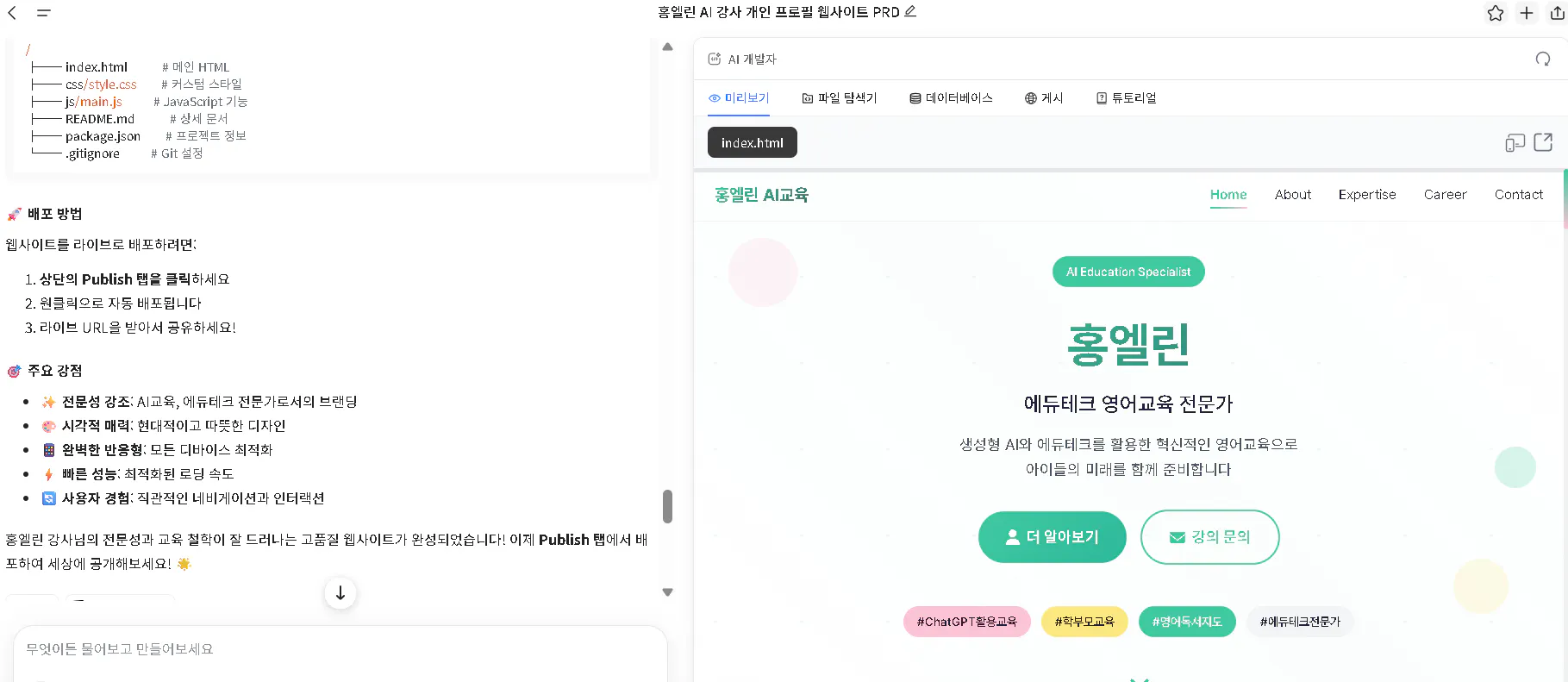This screenshot has height=682, width=1568.
Task: Switch to the 미리보기 tab
Action: coord(739,97)
